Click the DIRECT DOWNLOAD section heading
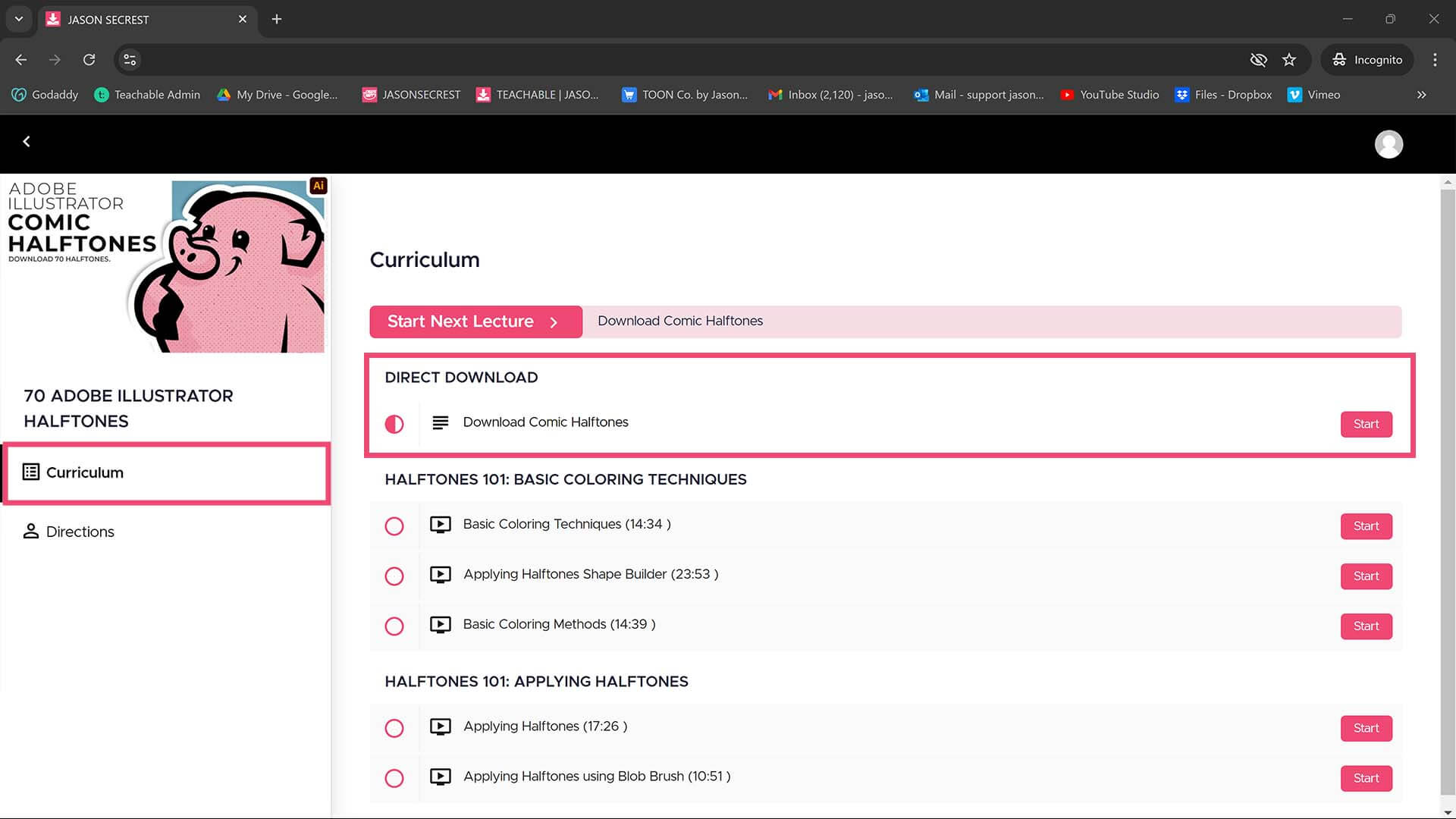The height and width of the screenshot is (819, 1456). click(461, 378)
